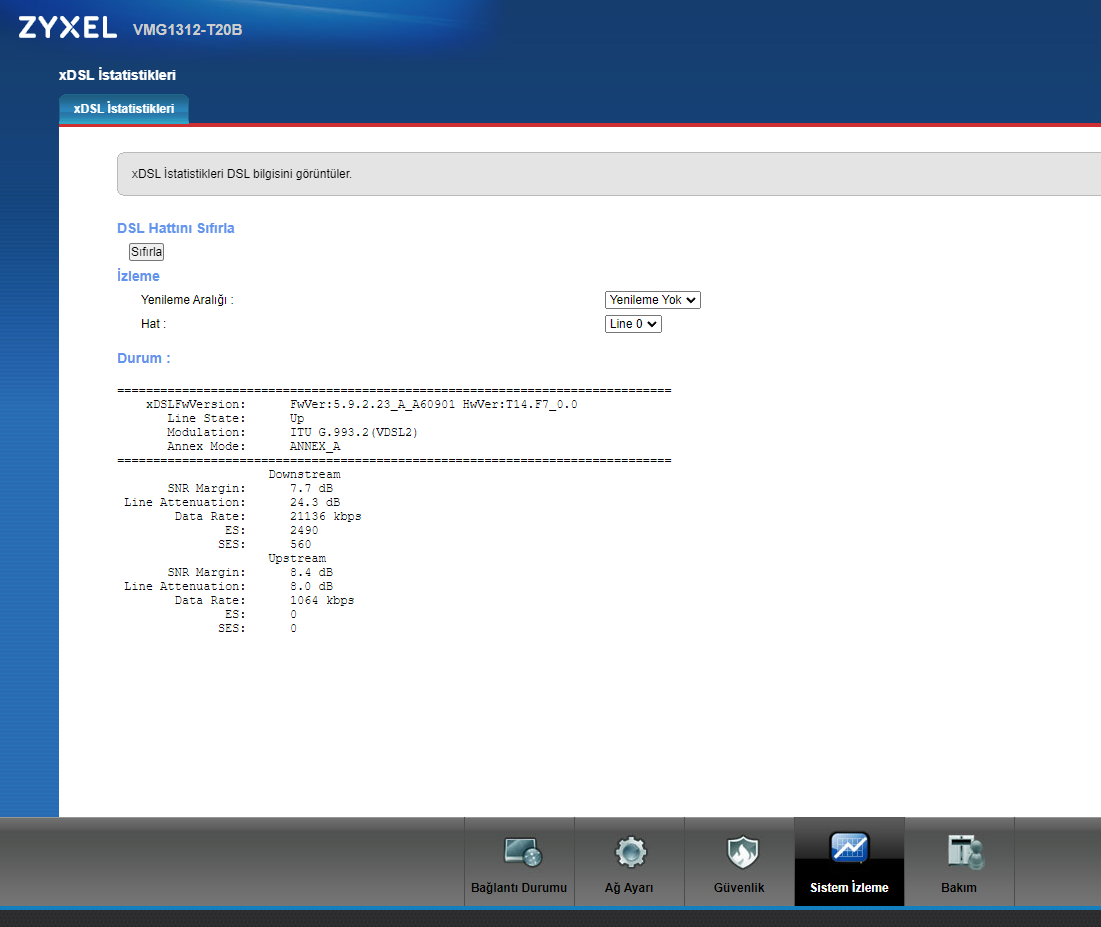The image size is (1101, 927).
Task: Click the DSL Hattını Sıfırla heading
Action: 176,228
